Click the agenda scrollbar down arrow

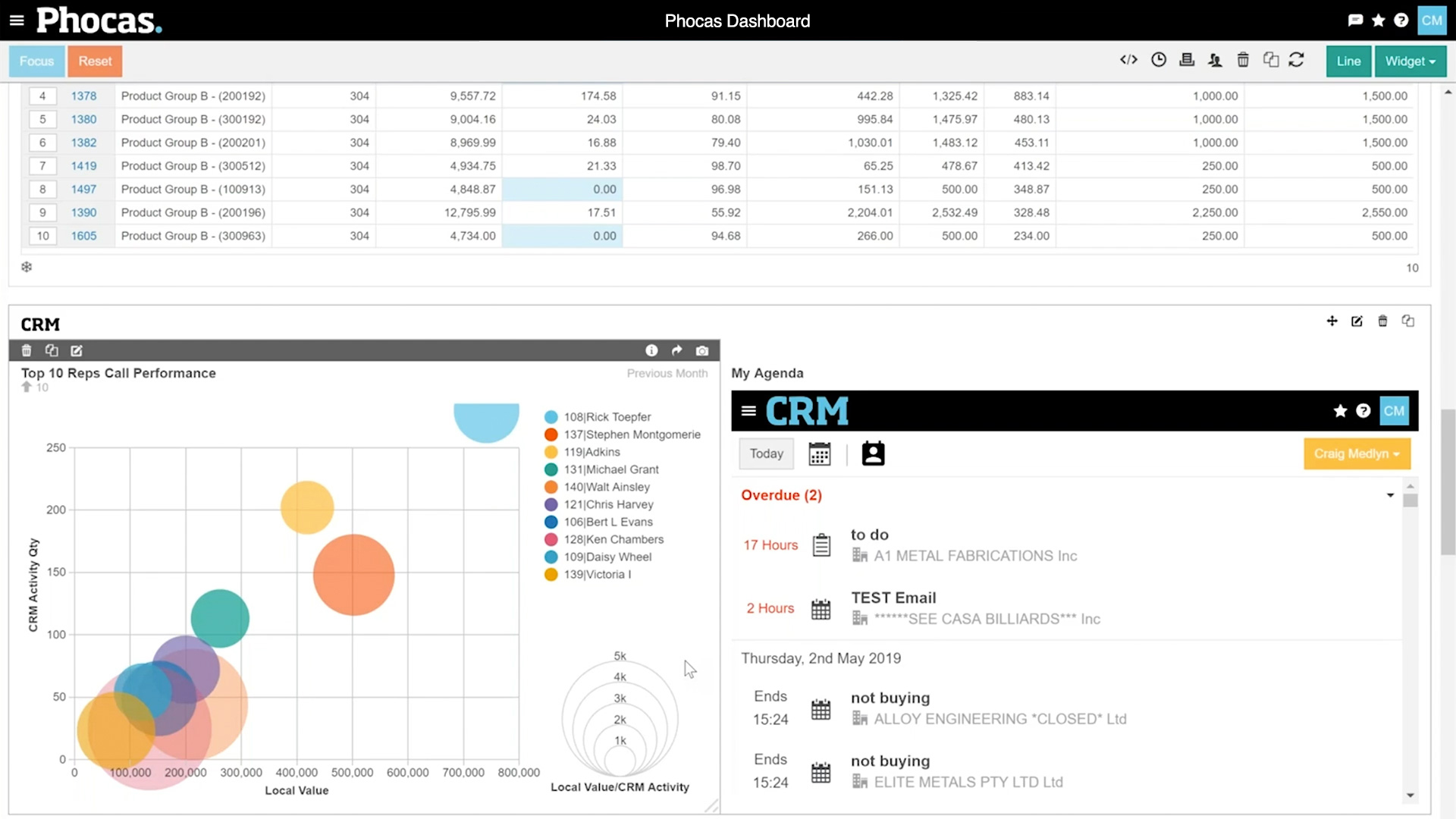coord(1410,795)
